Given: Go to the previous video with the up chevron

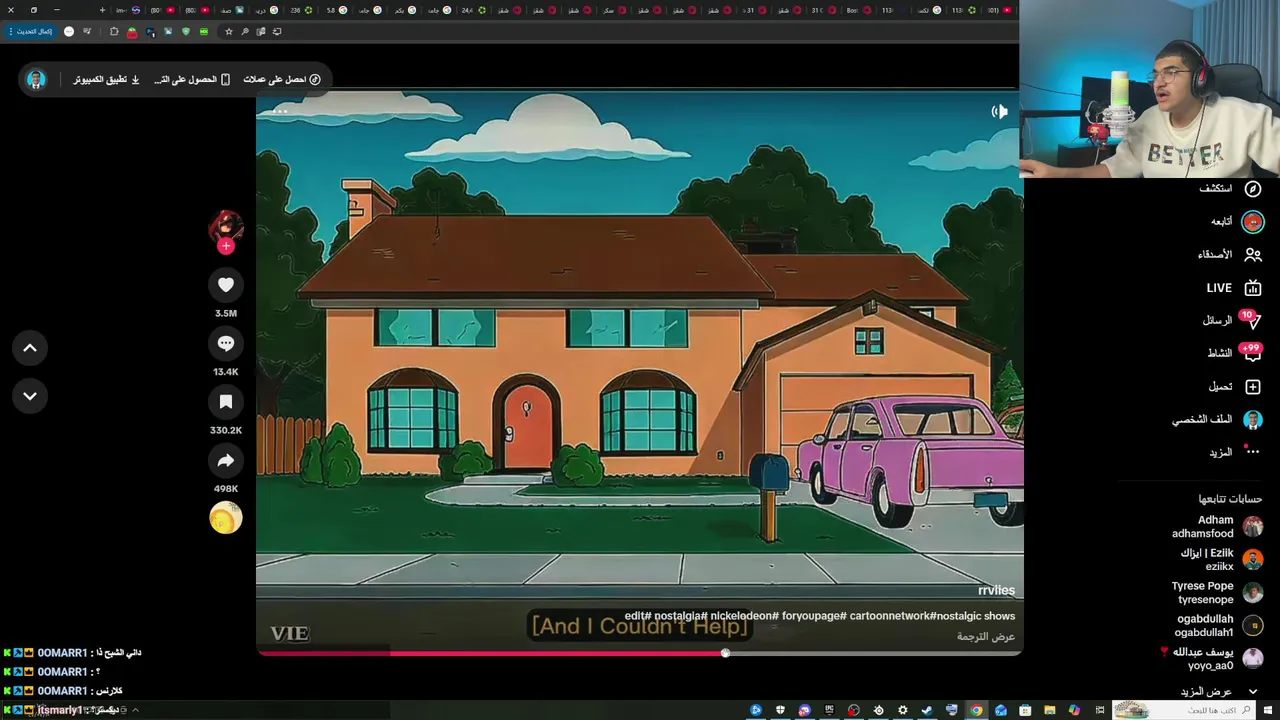Looking at the screenshot, I should tap(30, 348).
